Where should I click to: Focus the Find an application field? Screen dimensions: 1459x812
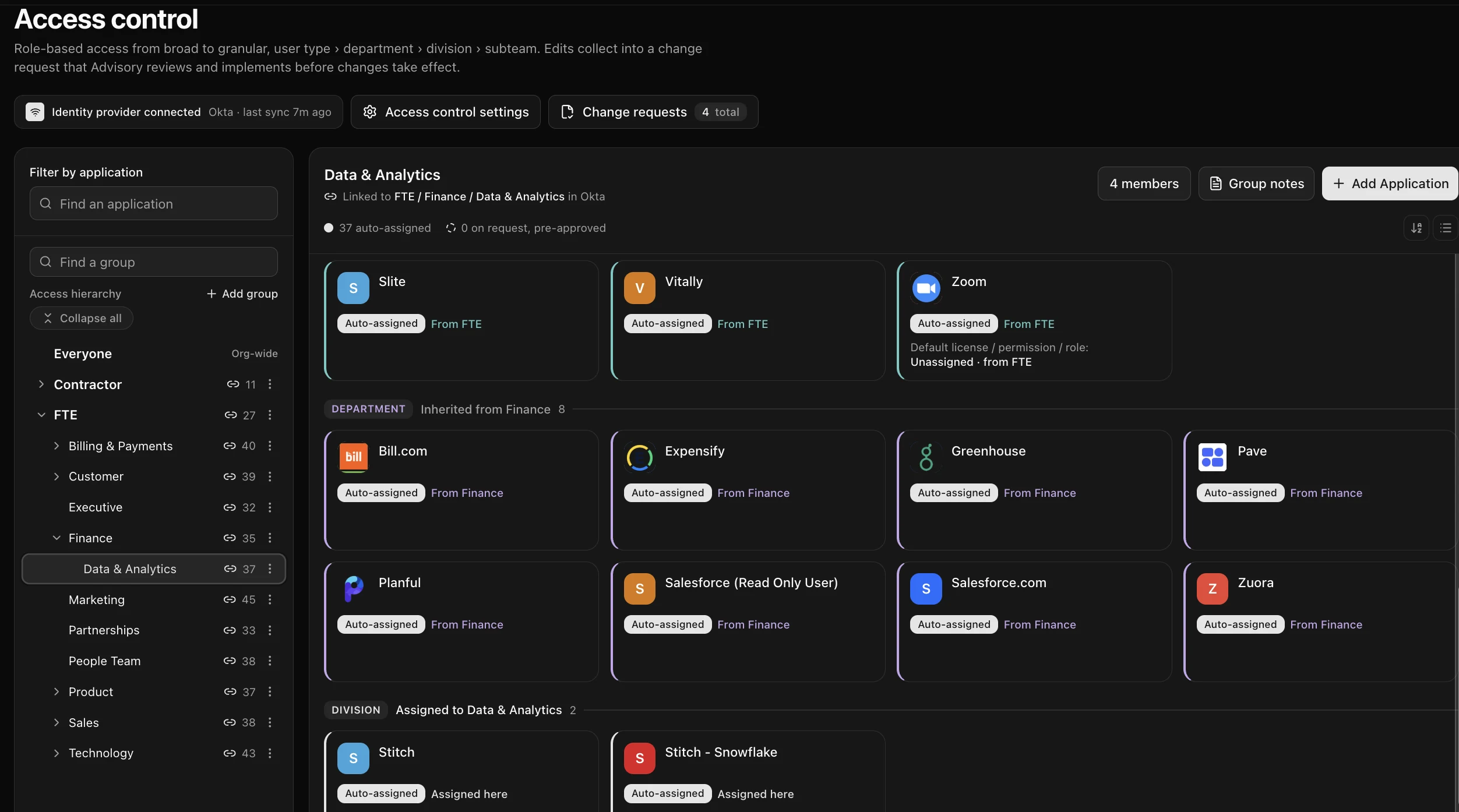[x=154, y=203]
